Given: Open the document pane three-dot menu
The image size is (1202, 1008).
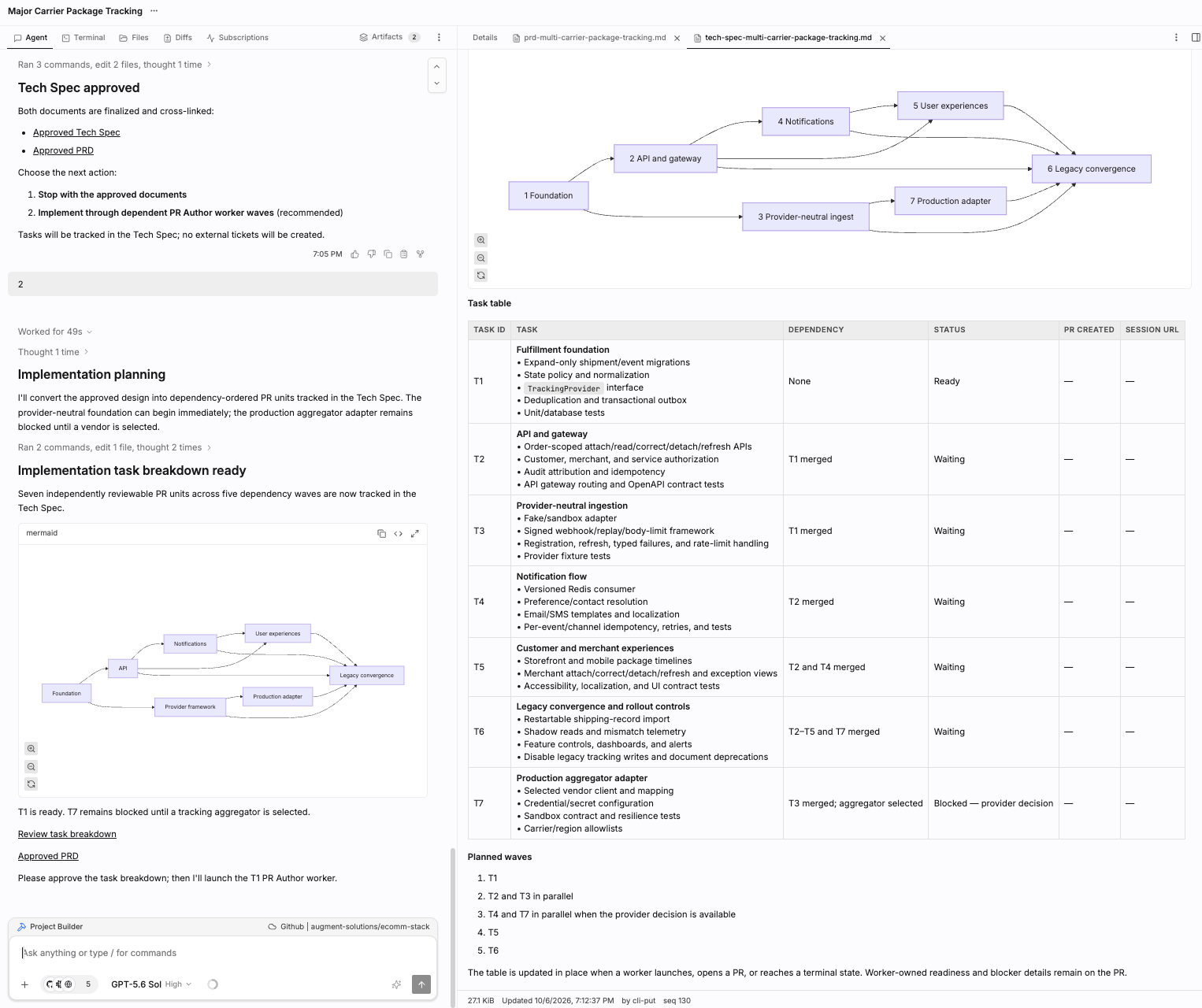Looking at the screenshot, I should click(1176, 38).
